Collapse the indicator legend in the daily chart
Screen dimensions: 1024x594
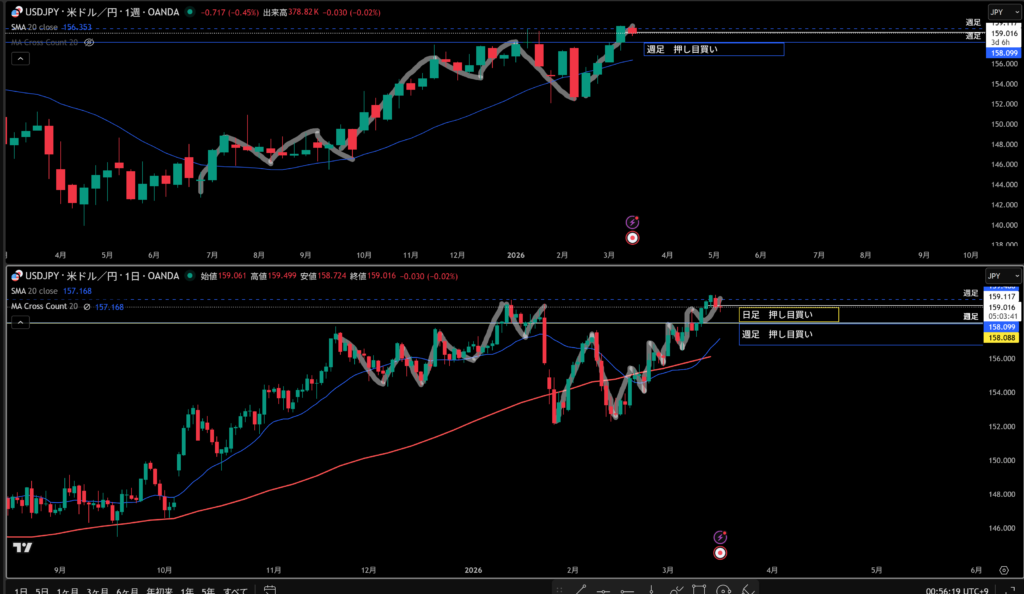pos(19,322)
